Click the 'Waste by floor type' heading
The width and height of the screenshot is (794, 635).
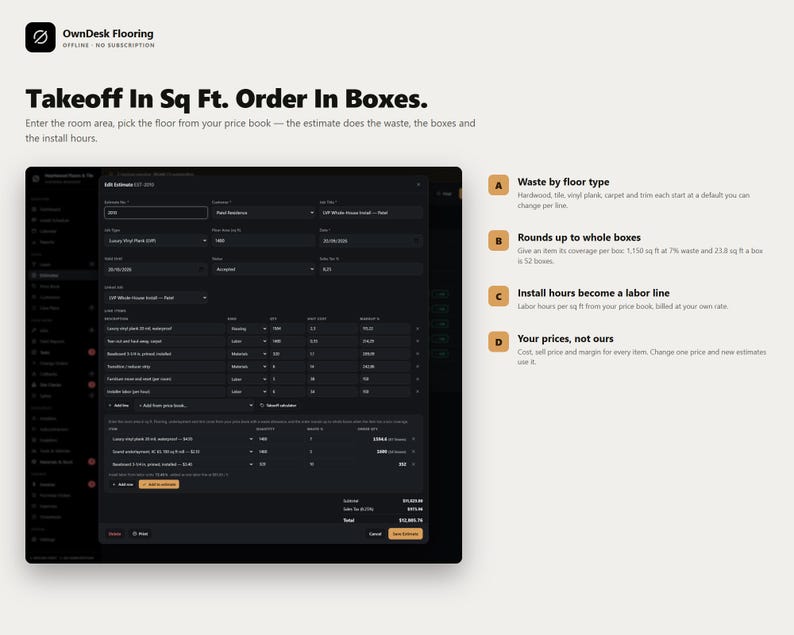click(x=563, y=182)
